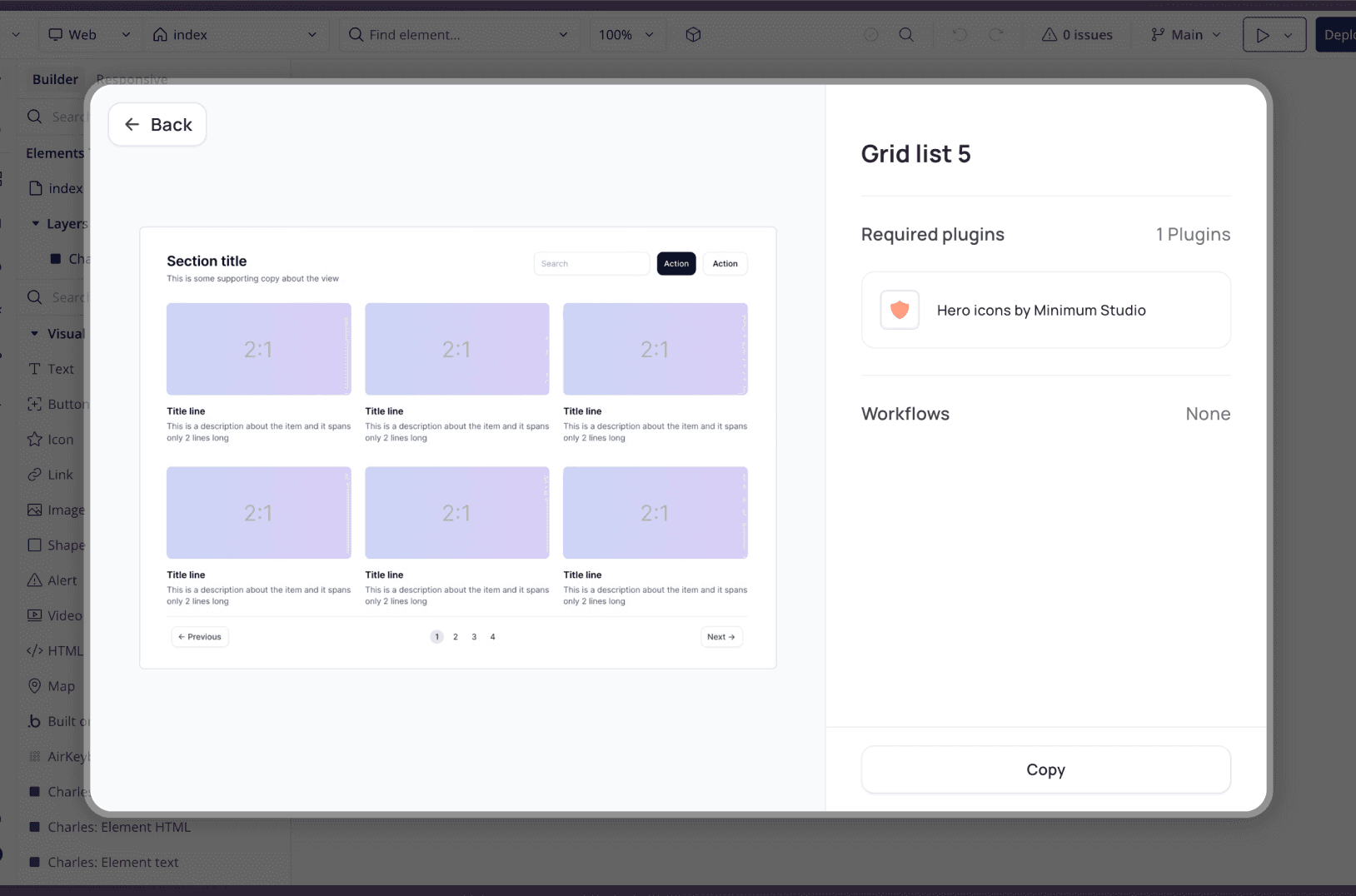
Task: Click the Find element search field
Action: [x=458, y=35]
